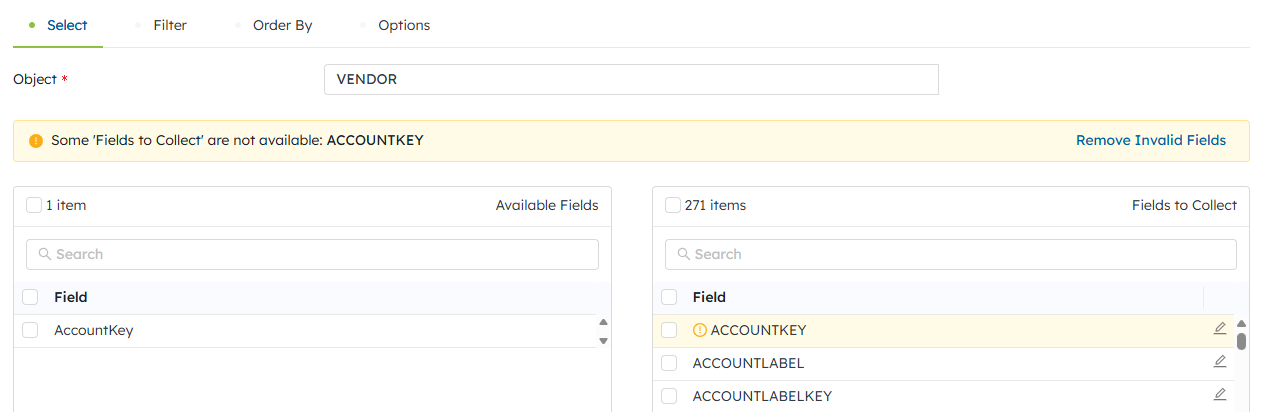Viewport: 1261px width, 412px height.
Task: Click warning icon beside ACCOUNTKEY field
Action: [700, 330]
